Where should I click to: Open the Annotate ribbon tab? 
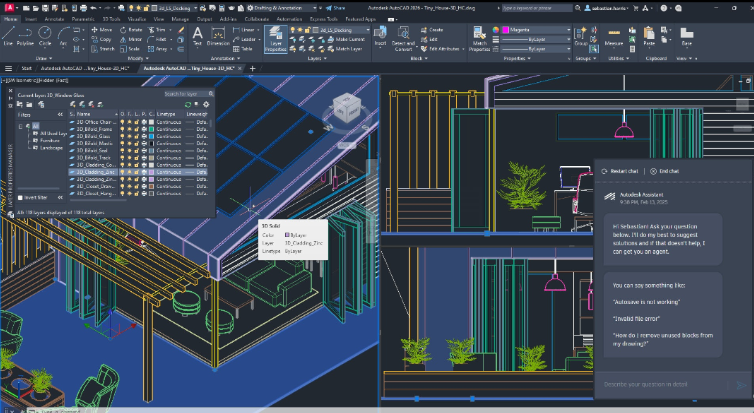point(54,19)
